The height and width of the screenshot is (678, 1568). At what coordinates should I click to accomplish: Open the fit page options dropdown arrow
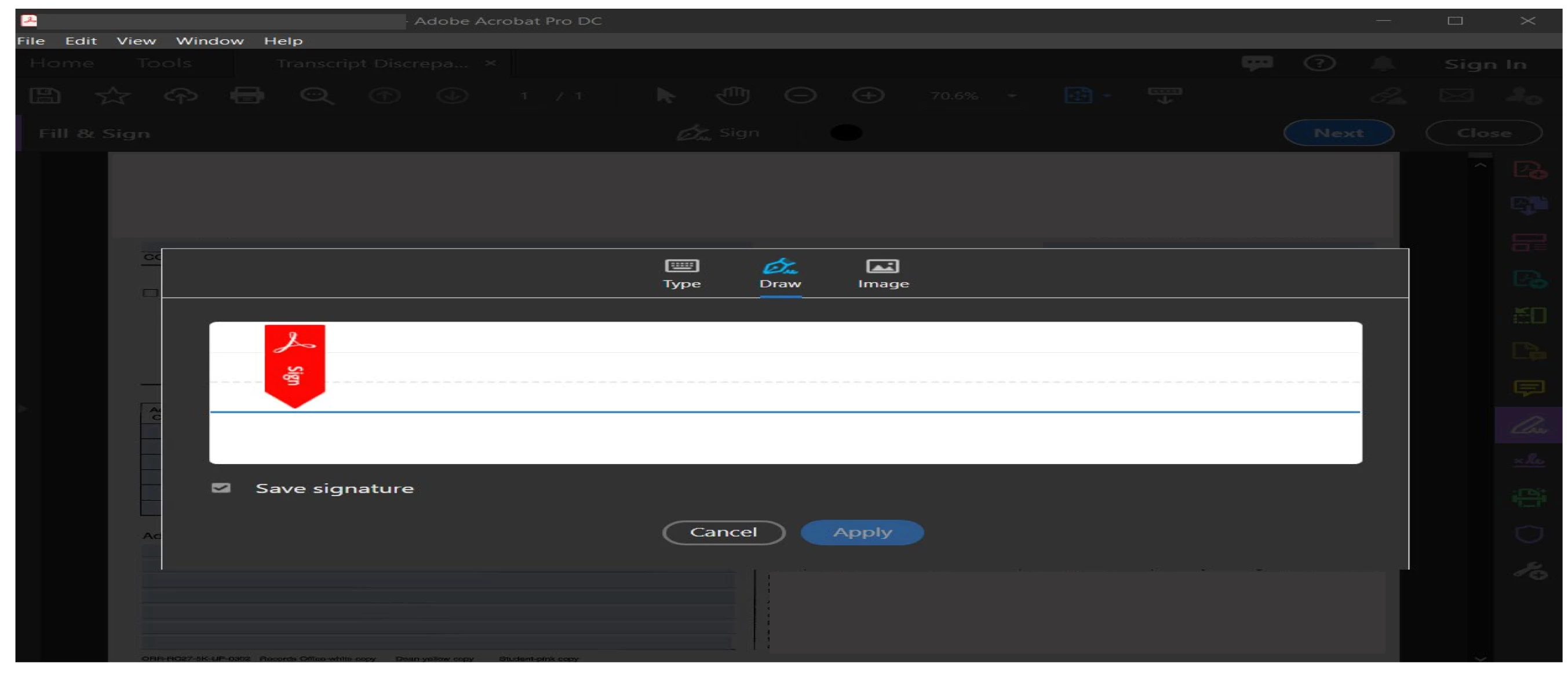pos(1107,96)
